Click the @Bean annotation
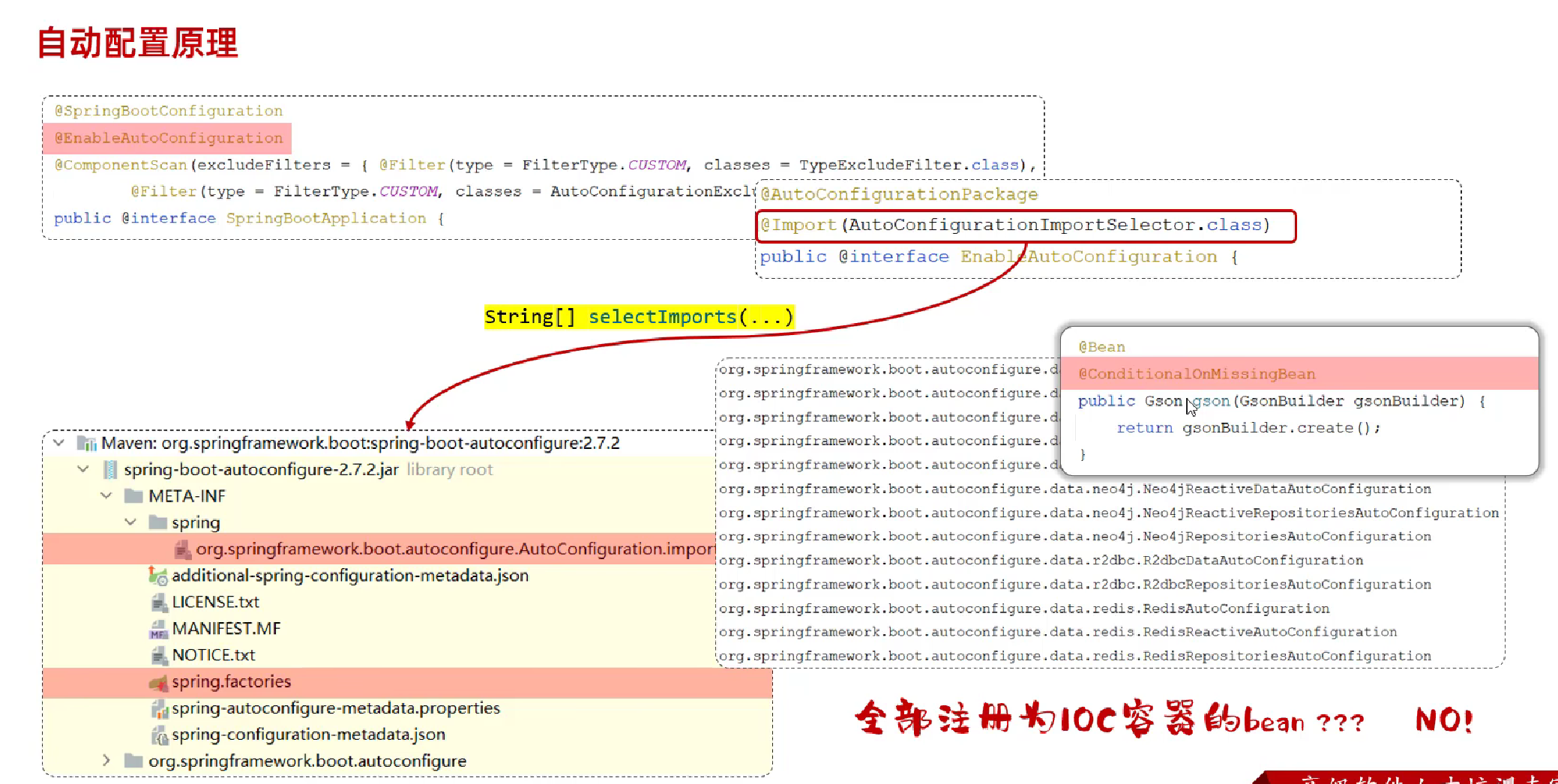The height and width of the screenshot is (784, 1558). click(1101, 347)
